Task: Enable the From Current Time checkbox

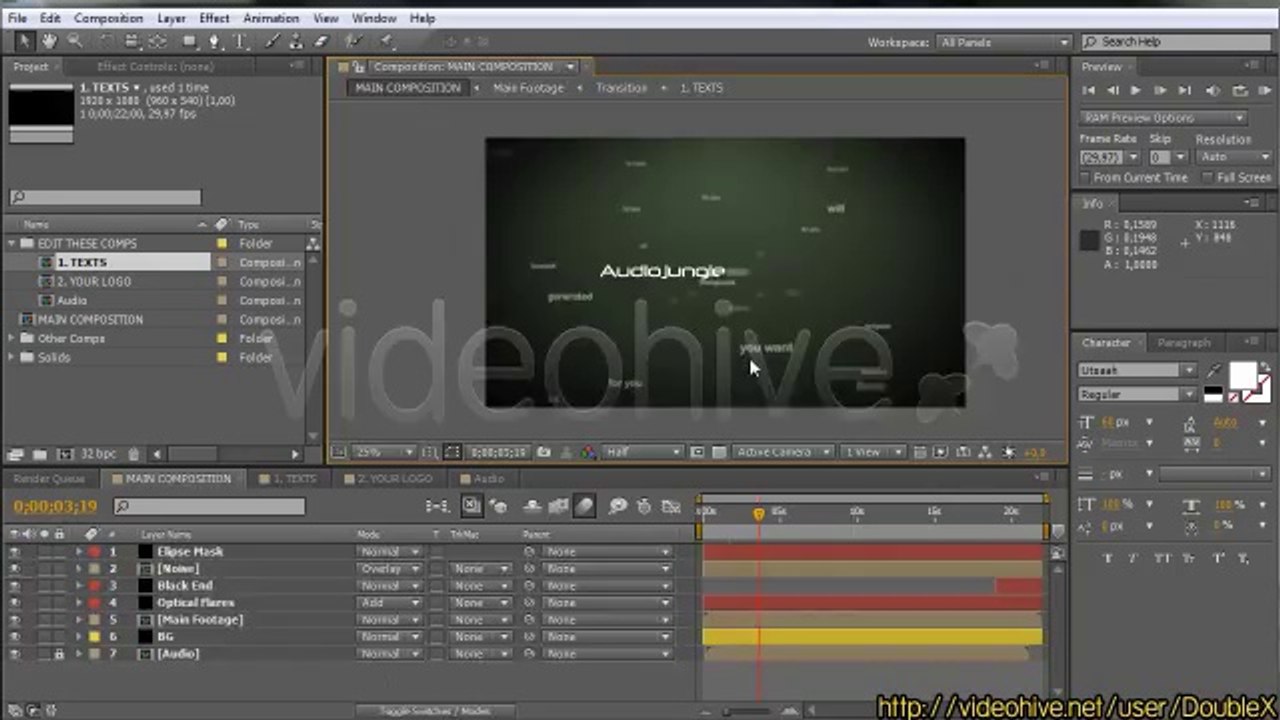Action: [x=1085, y=177]
